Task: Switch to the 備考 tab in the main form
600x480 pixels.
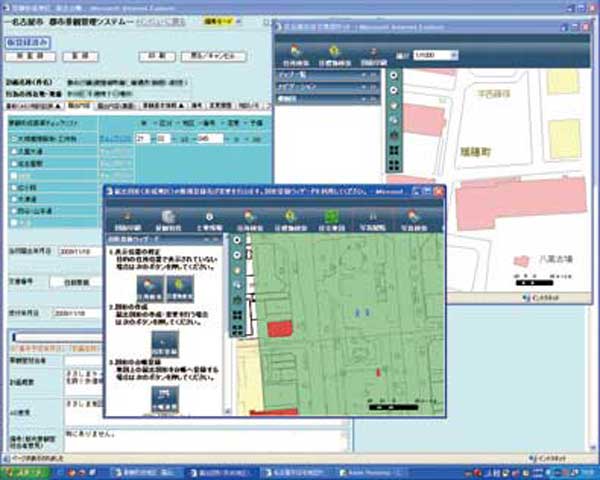Action: (197, 106)
